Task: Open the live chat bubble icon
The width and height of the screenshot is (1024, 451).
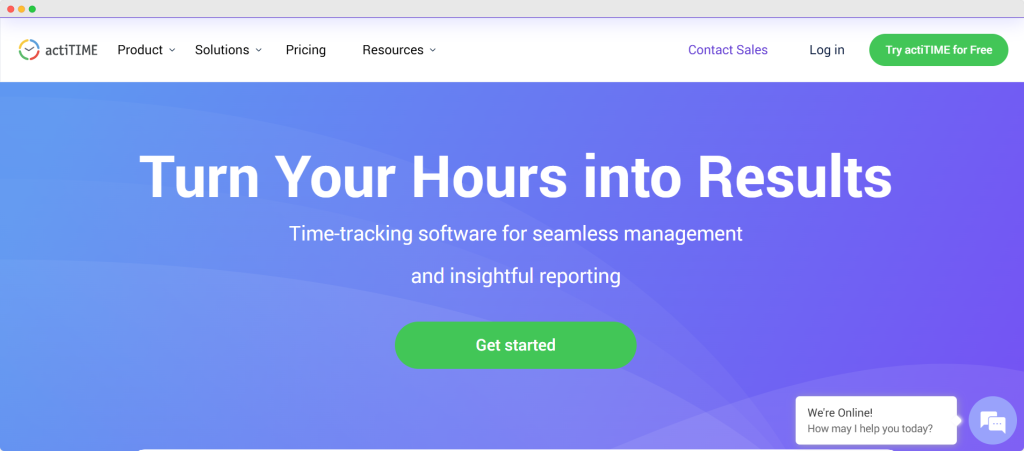Action: [991, 420]
